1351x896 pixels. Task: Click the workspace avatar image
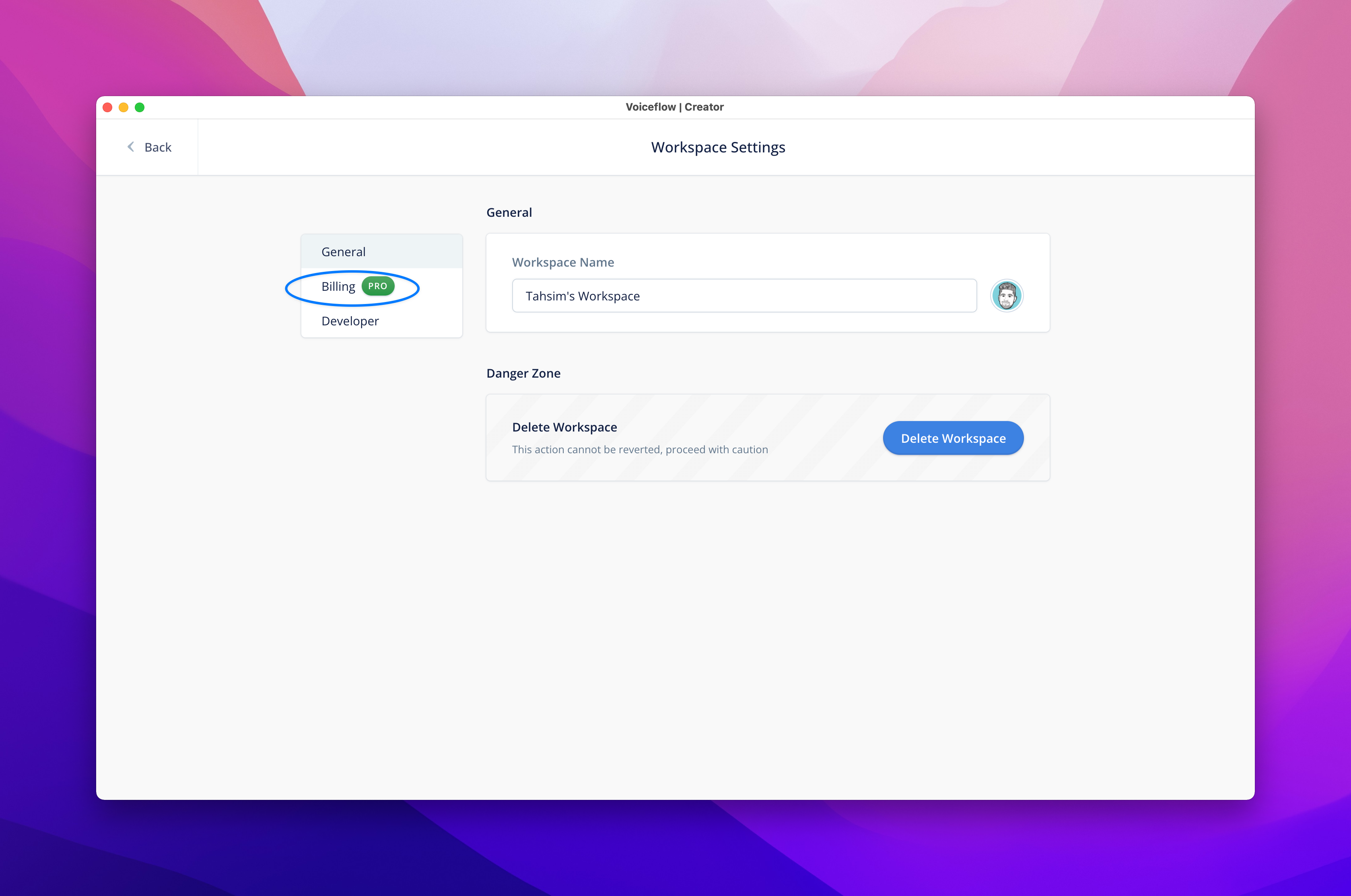(x=1006, y=296)
